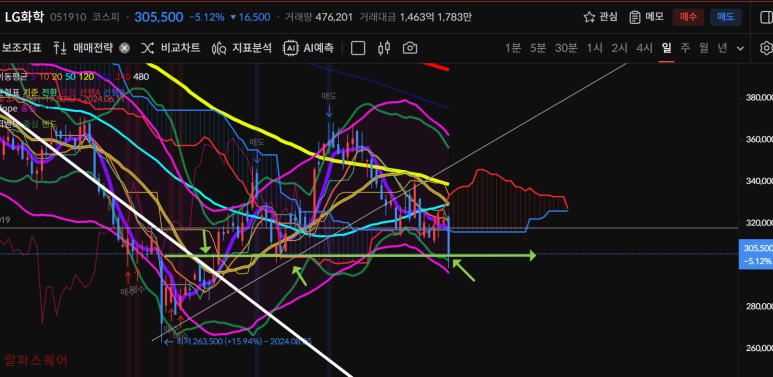Viewport: 773px width, 377px height.
Task: Toggle the 240-day moving average label
Action: 123,77
